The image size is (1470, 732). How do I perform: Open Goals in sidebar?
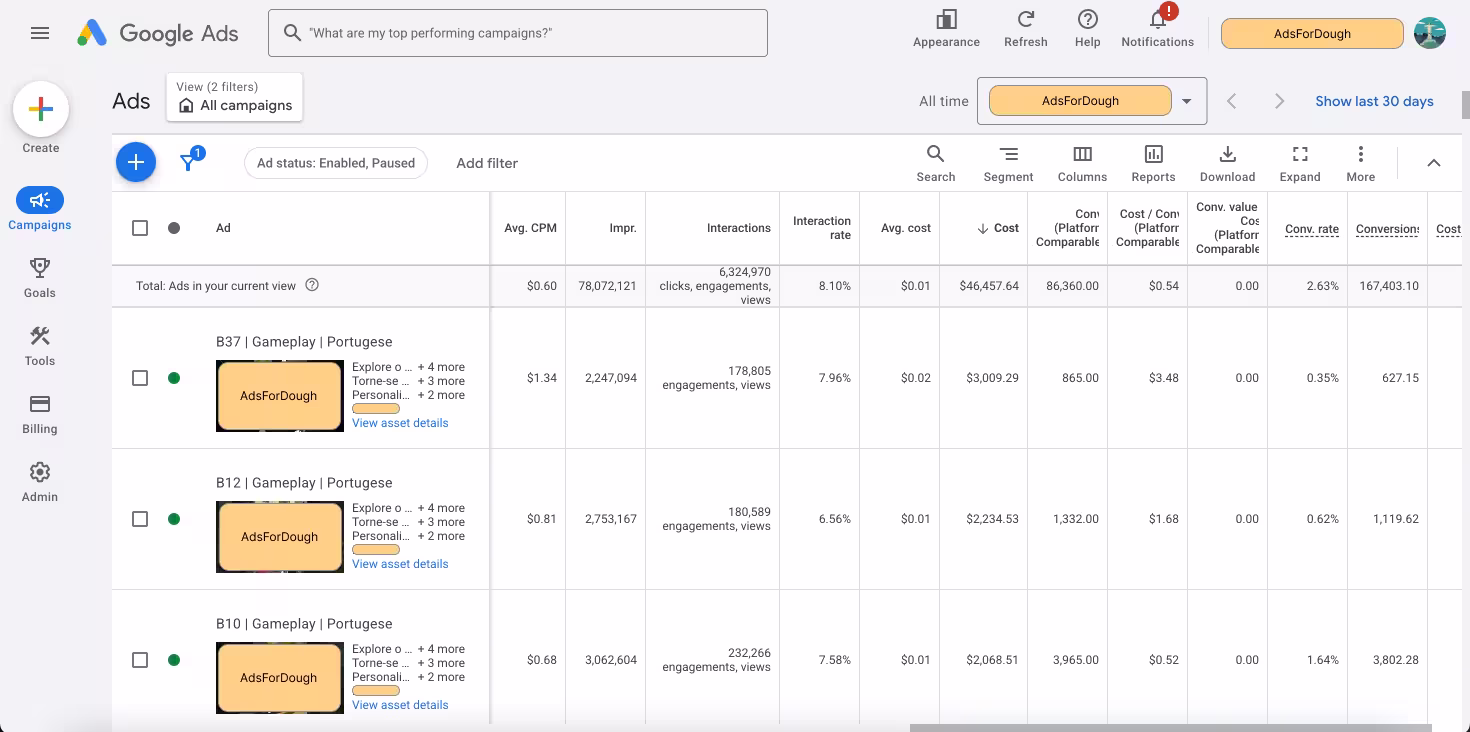pyautogui.click(x=40, y=277)
